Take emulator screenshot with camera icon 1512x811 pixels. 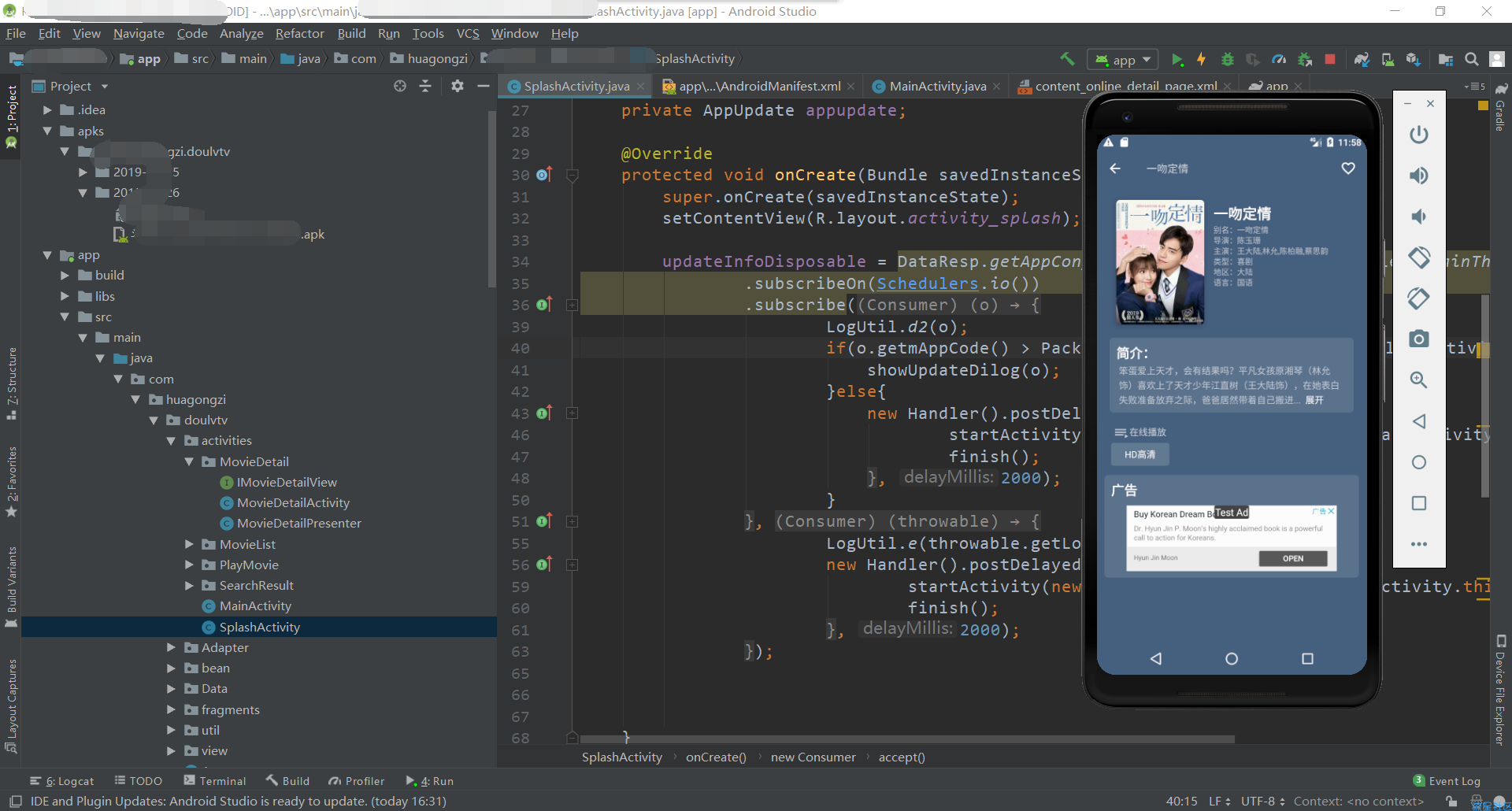1419,339
